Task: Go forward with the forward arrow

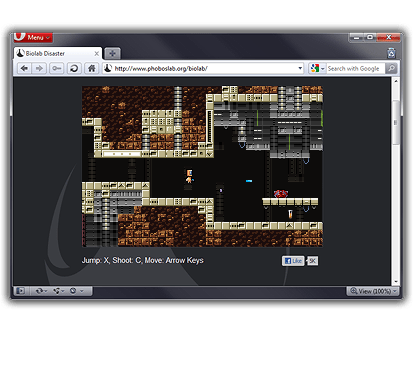Action: (39, 69)
